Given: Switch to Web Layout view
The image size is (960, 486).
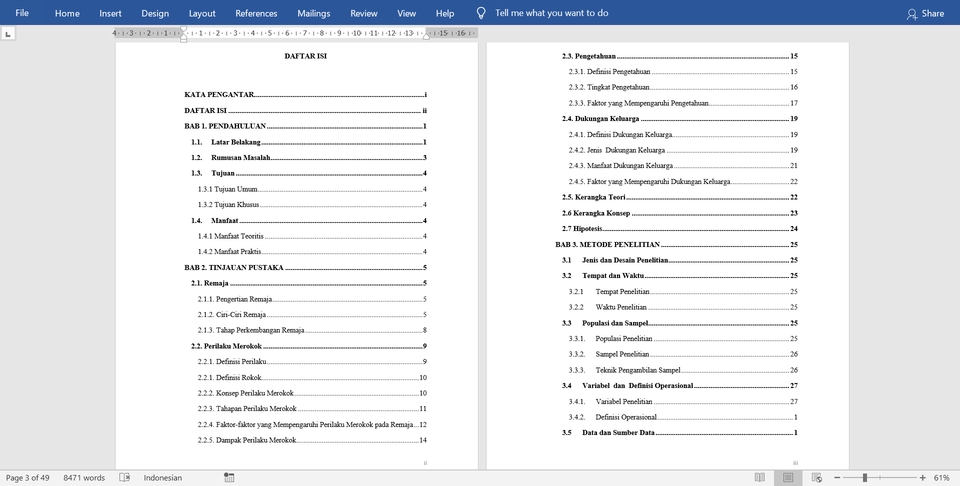Looking at the screenshot, I should [817, 477].
